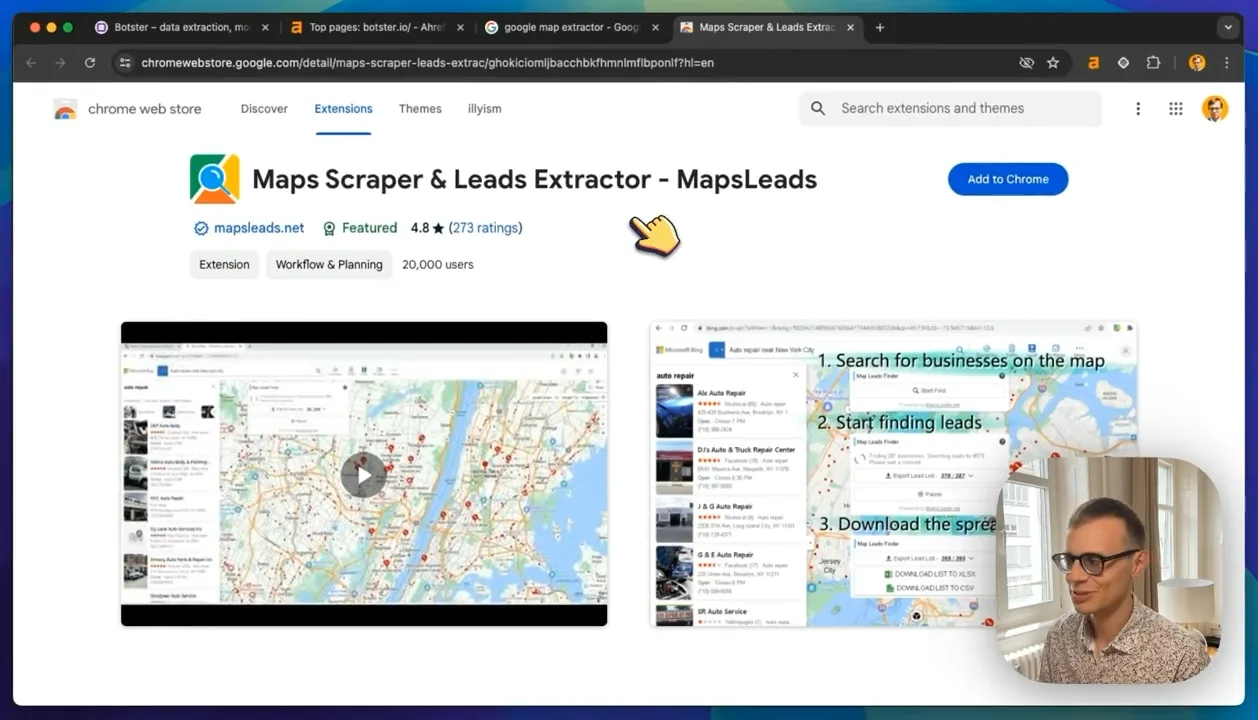Click the search magnifier icon
This screenshot has width=1258, height=720.
[x=818, y=109]
